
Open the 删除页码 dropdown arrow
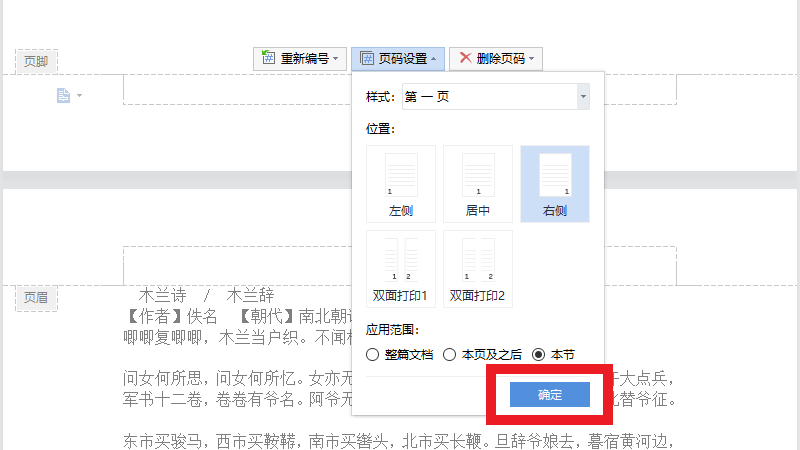click(532, 59)
